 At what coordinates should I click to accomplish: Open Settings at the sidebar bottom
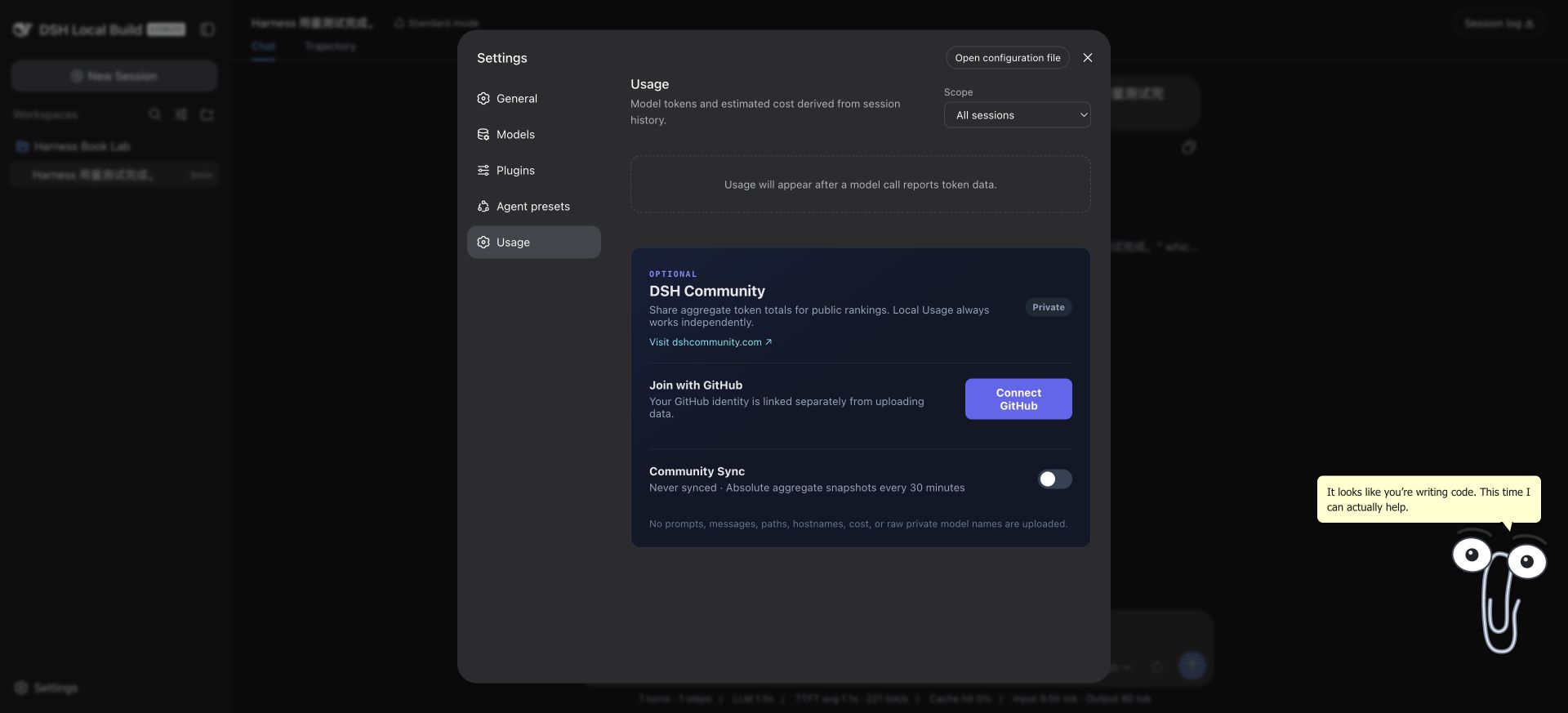pyautogui.click(x=47, y=688)
